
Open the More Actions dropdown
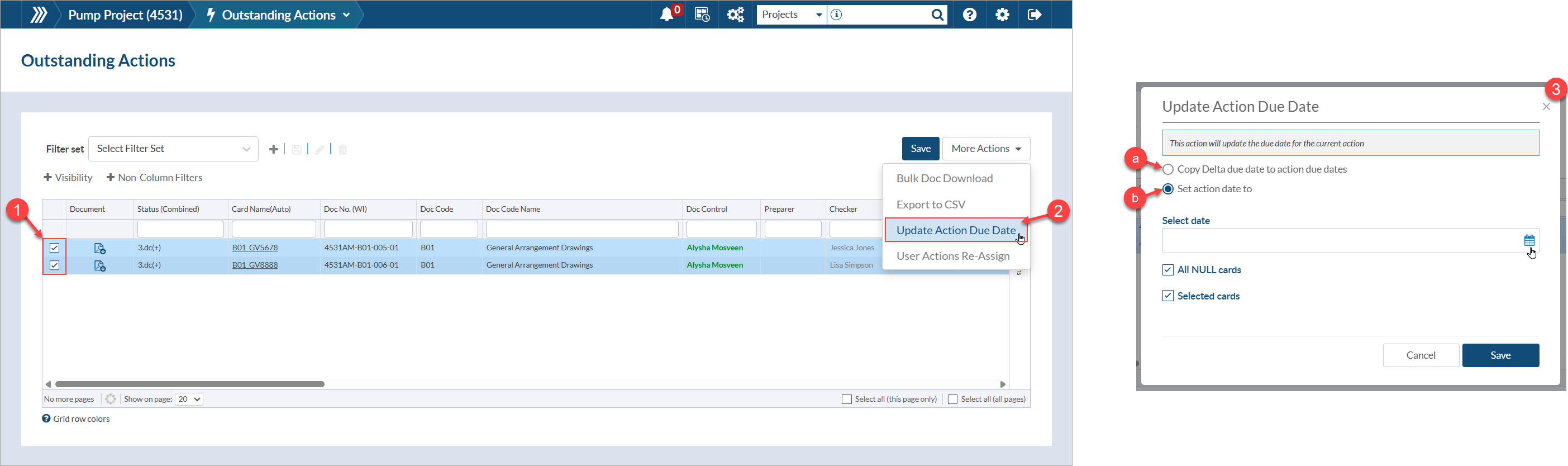985,149
